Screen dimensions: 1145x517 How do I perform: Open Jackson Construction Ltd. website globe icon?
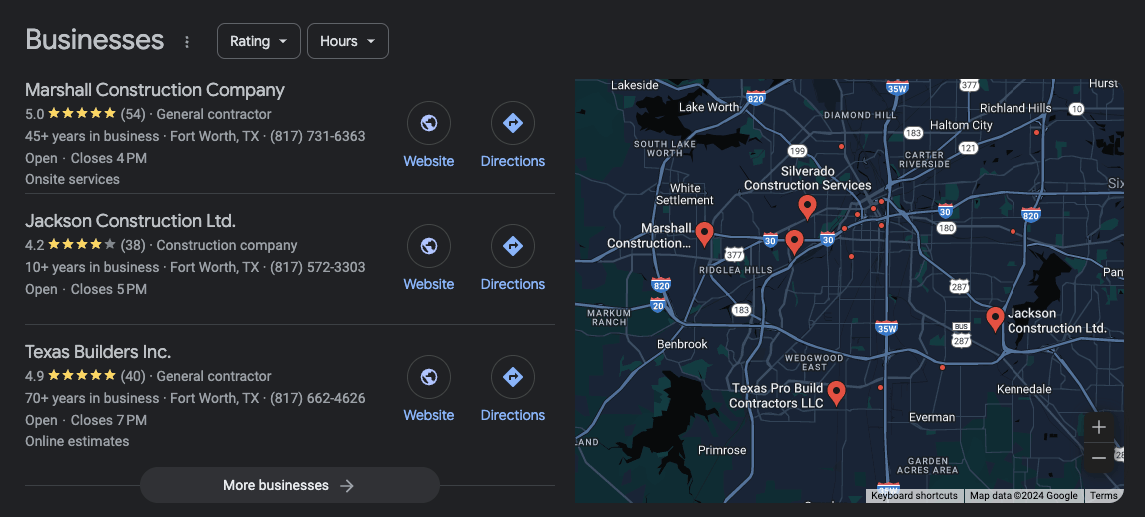(429, 246)
